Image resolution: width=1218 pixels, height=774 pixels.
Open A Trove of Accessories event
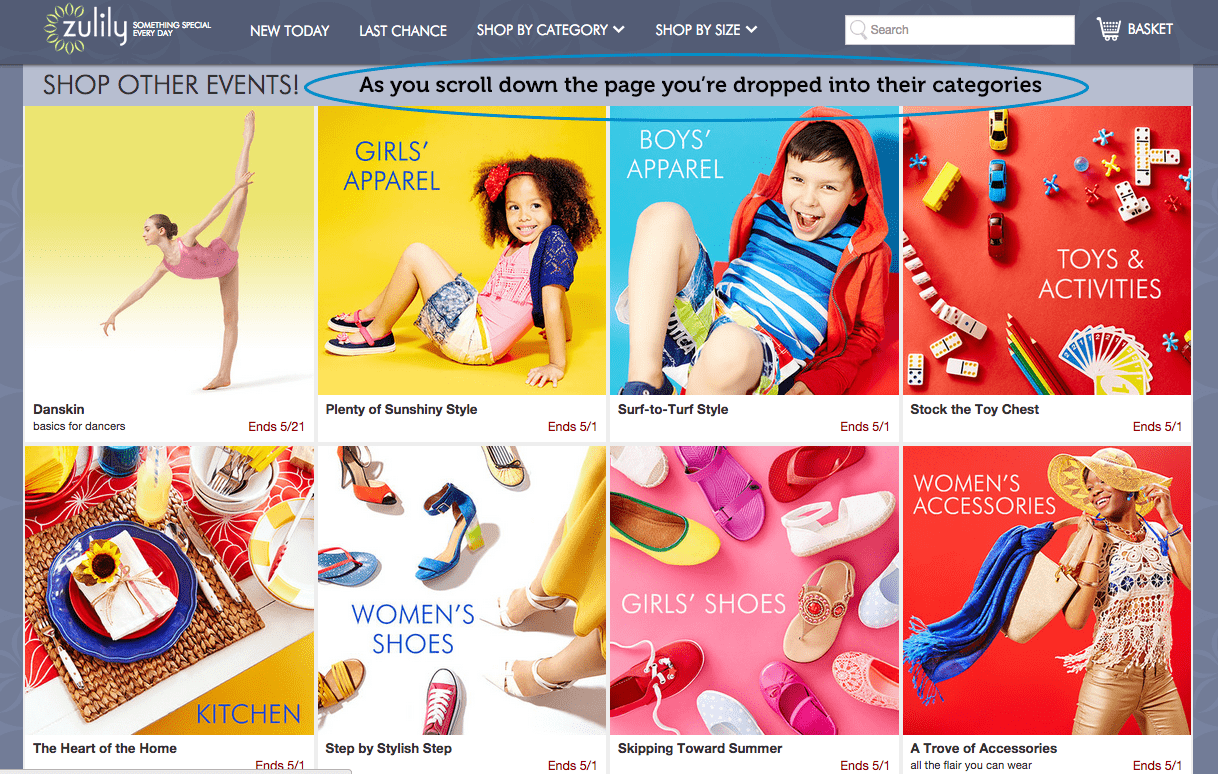pyautogui.click(x=984, y=748)
